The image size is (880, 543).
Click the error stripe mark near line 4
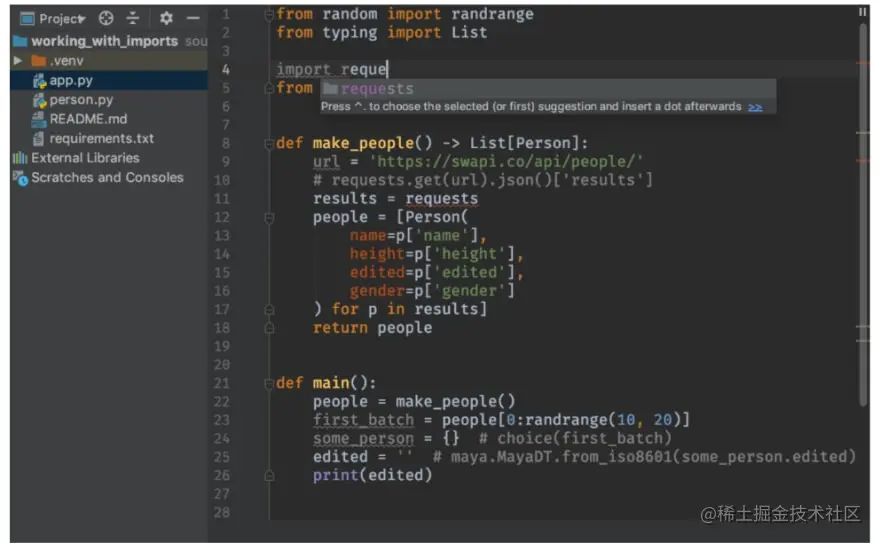(x=863, y=63)
